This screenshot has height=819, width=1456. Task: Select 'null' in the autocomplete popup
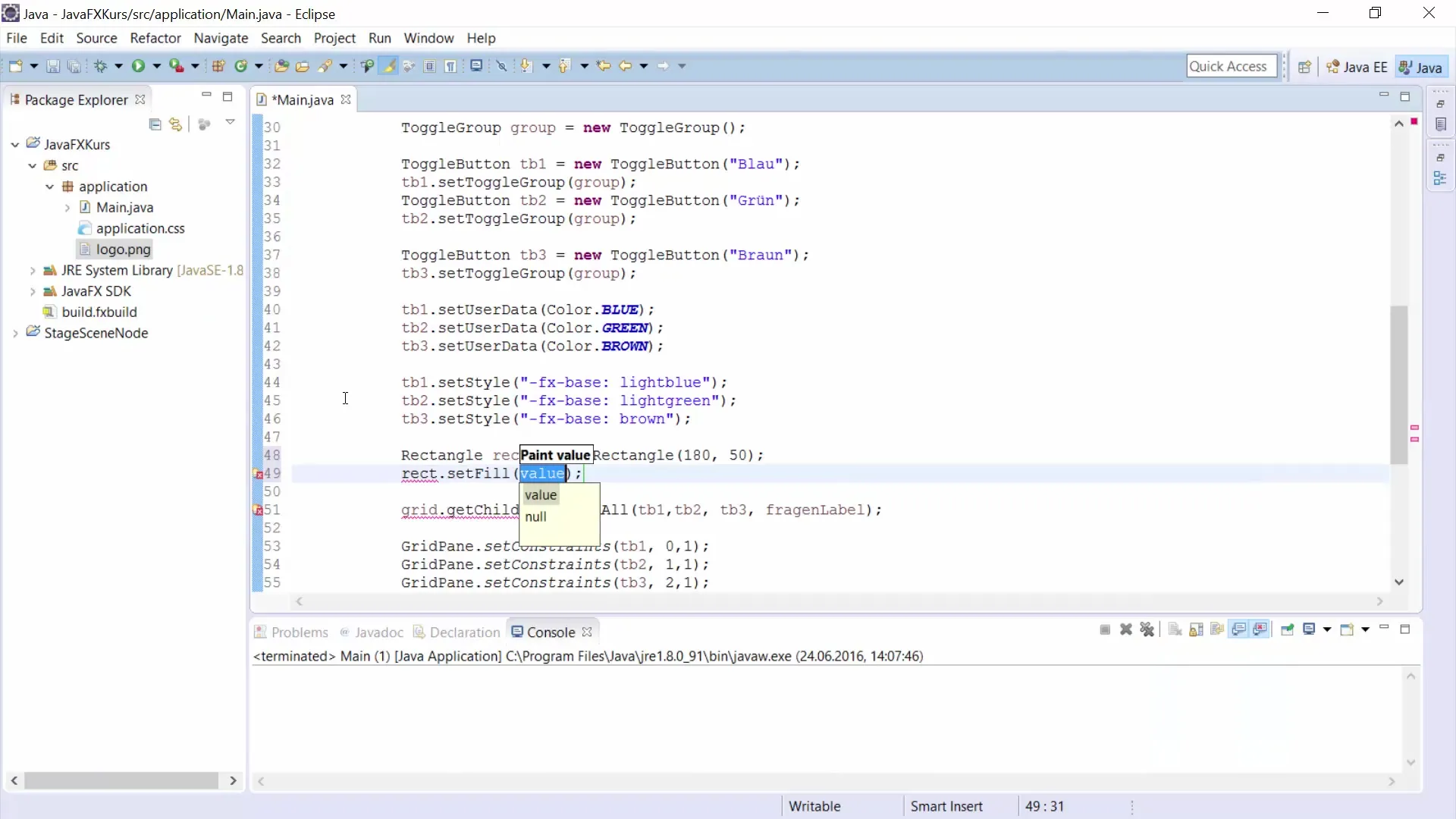pyautogui.click(x=535, y=517)
